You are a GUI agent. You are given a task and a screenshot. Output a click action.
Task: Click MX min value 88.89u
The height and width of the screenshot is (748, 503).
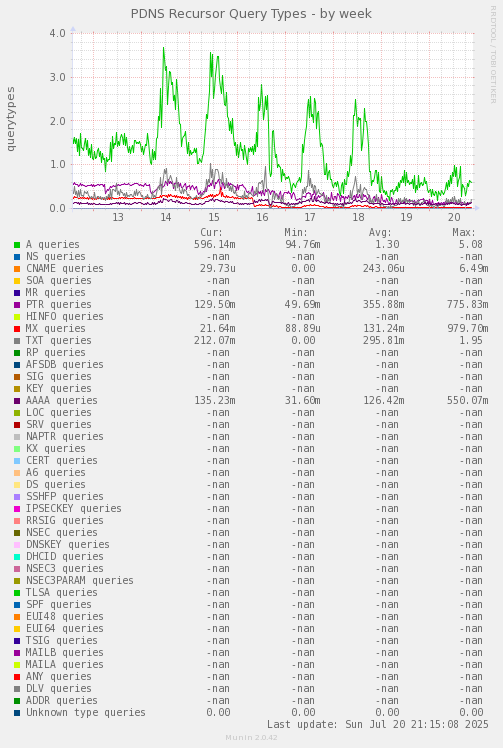tap(302, 328)
